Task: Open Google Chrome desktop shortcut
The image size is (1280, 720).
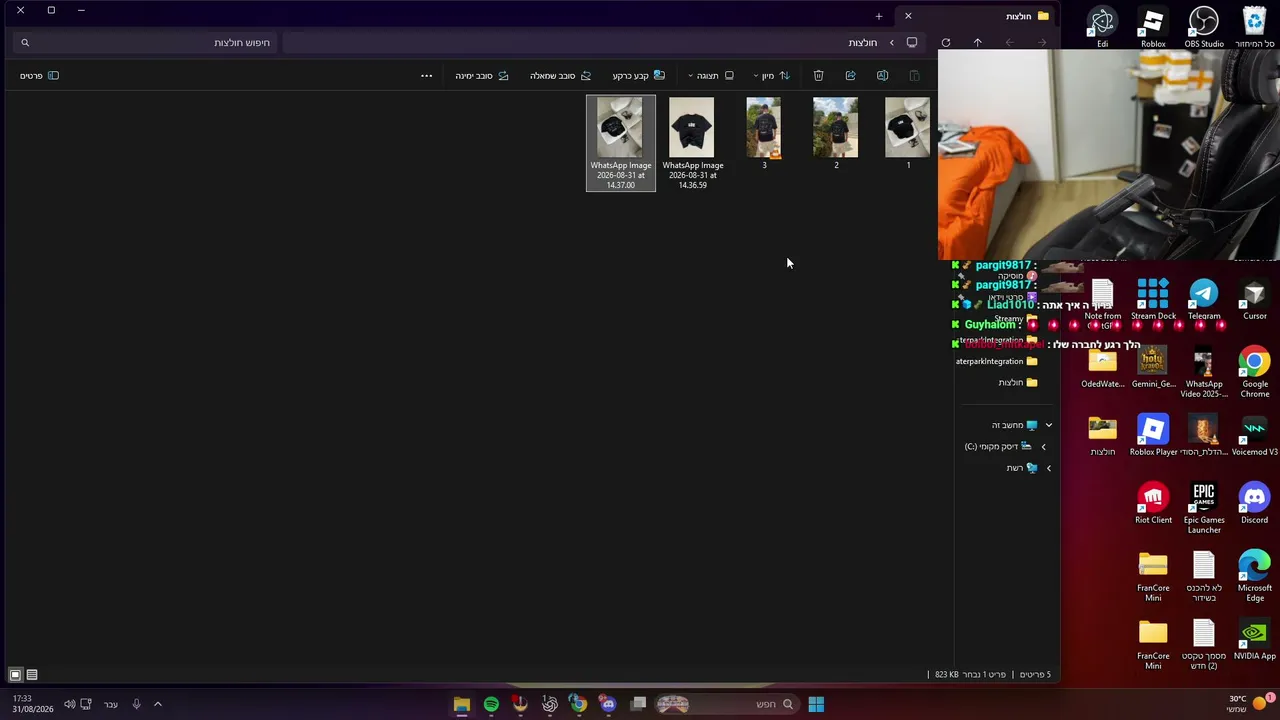Action: click(x=1255, y=373)
